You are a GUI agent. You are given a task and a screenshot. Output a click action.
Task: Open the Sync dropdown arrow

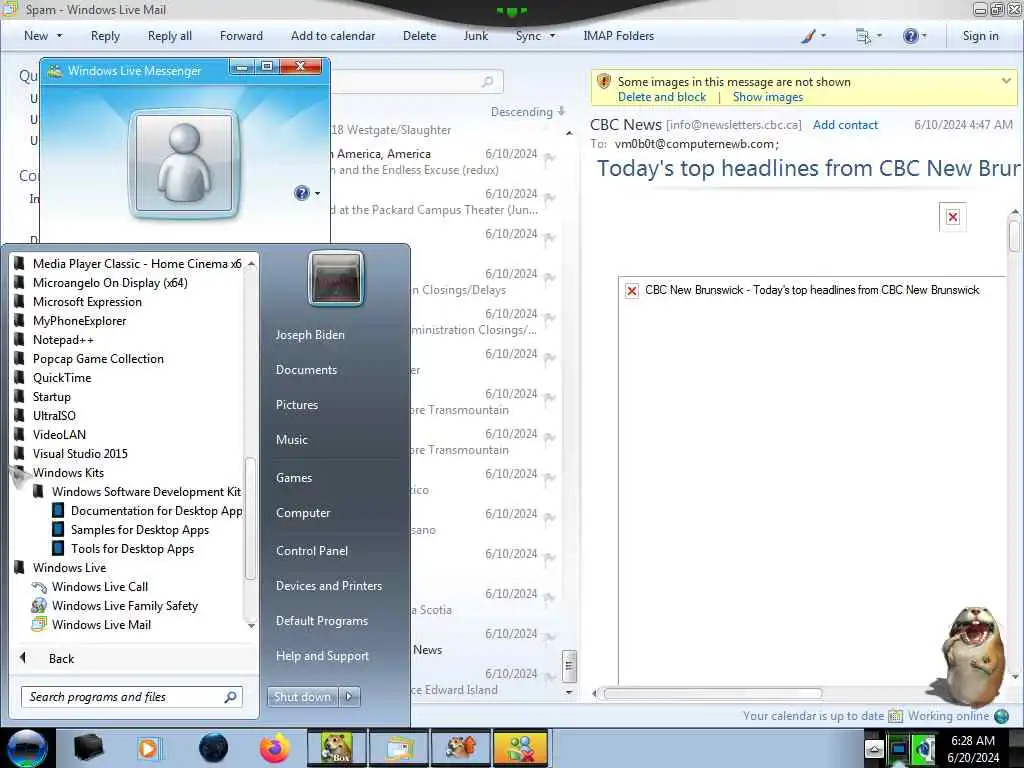(x=552, y=36)
